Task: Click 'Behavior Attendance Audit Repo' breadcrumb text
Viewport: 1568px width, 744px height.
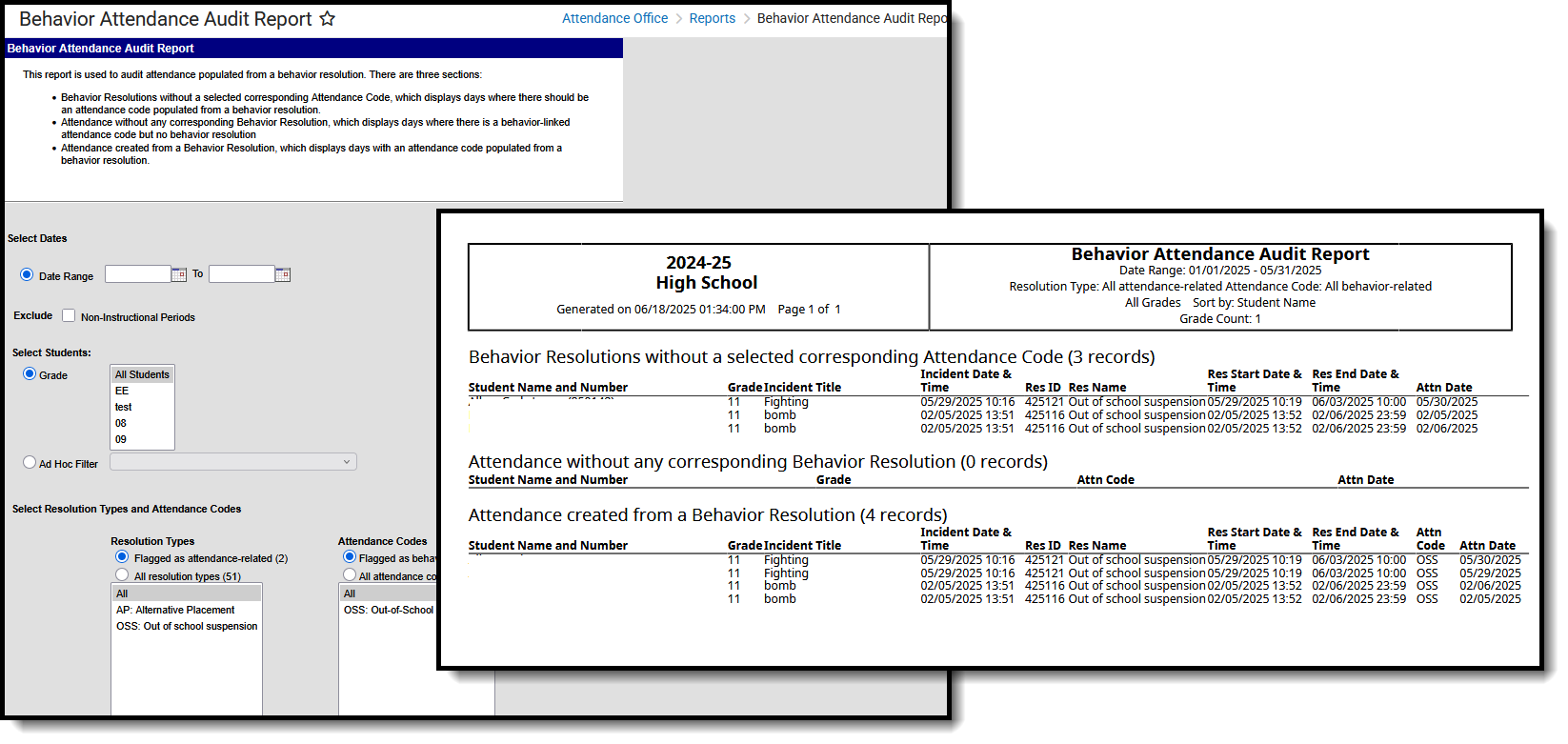Action: point(852,18)
